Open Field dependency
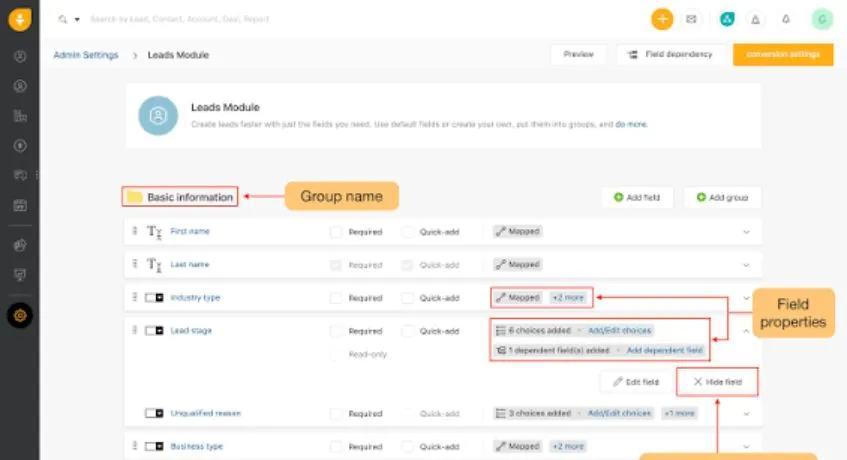The height and width of the screenshot is (460, 847). 670,54
